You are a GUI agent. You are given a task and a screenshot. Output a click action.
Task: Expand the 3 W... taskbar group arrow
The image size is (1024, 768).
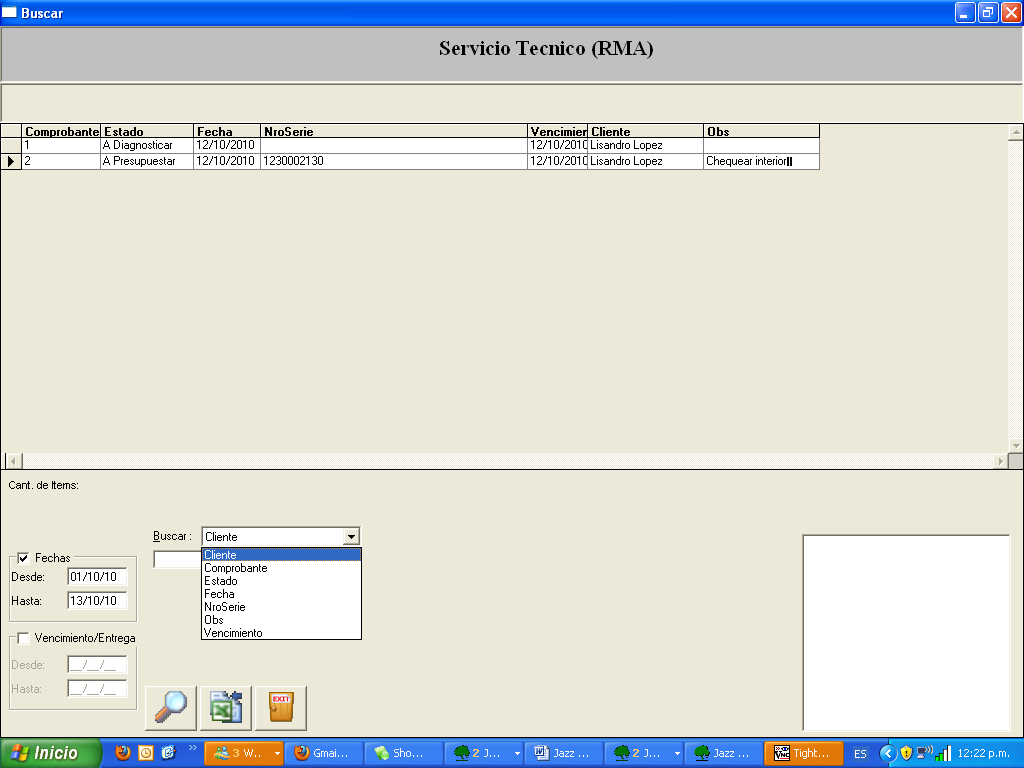click(x=277, y=754)
